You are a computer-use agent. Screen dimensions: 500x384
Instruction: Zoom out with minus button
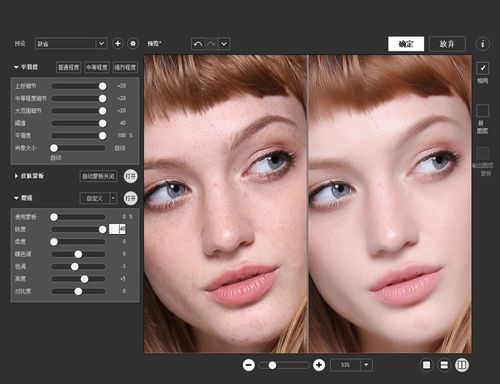click(x=249, y=365)
